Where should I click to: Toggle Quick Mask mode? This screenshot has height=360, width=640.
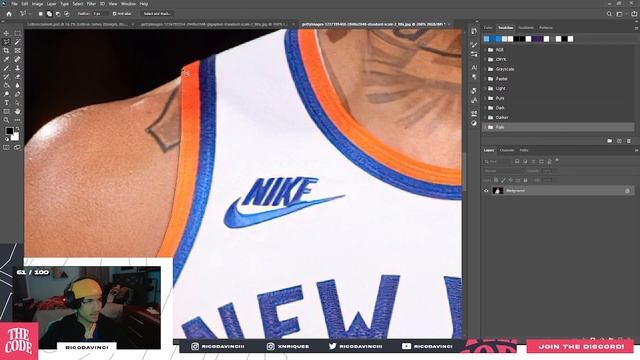coord(6,147)
